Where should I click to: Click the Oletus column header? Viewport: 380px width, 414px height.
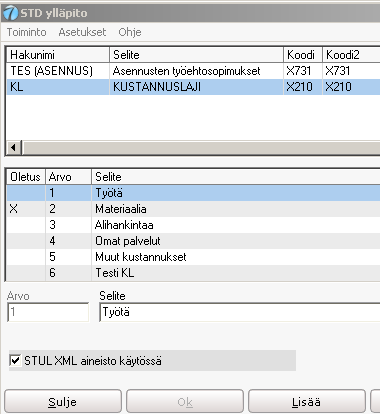[26, 177]
